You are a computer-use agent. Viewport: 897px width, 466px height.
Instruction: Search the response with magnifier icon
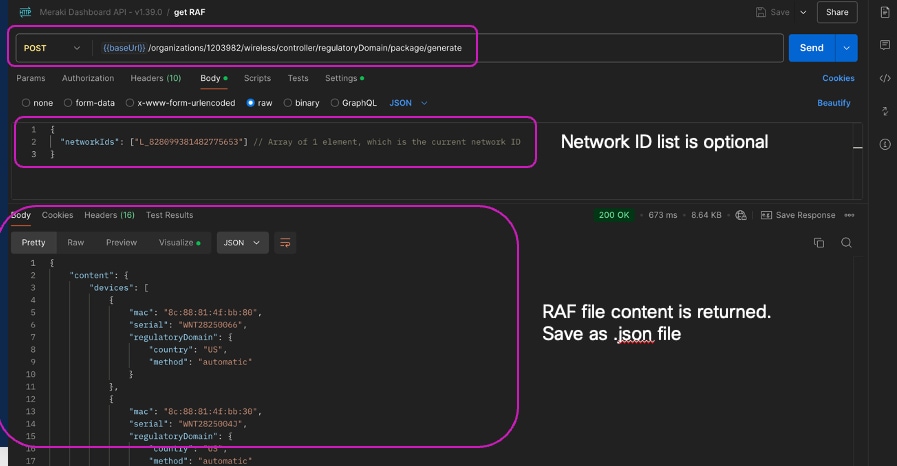tap(847, 243)
